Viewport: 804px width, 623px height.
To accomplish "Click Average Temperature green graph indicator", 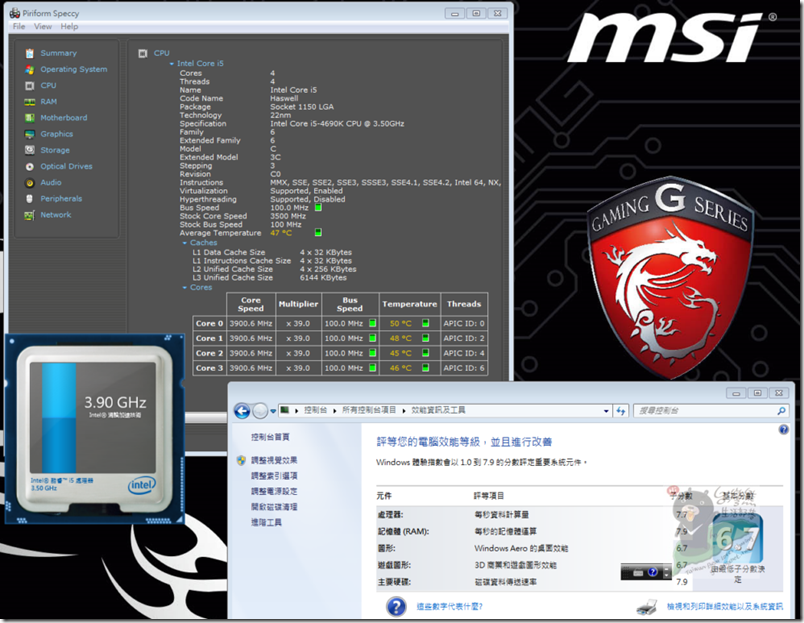I will click(318, 233).
